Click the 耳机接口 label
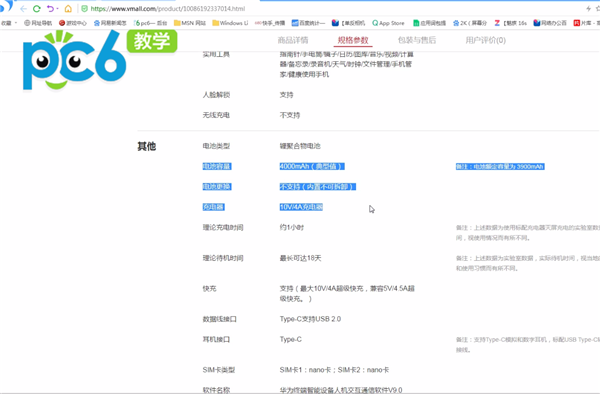Image resolution: width=600 pixels, height=394 pixels. coord(216,339)
